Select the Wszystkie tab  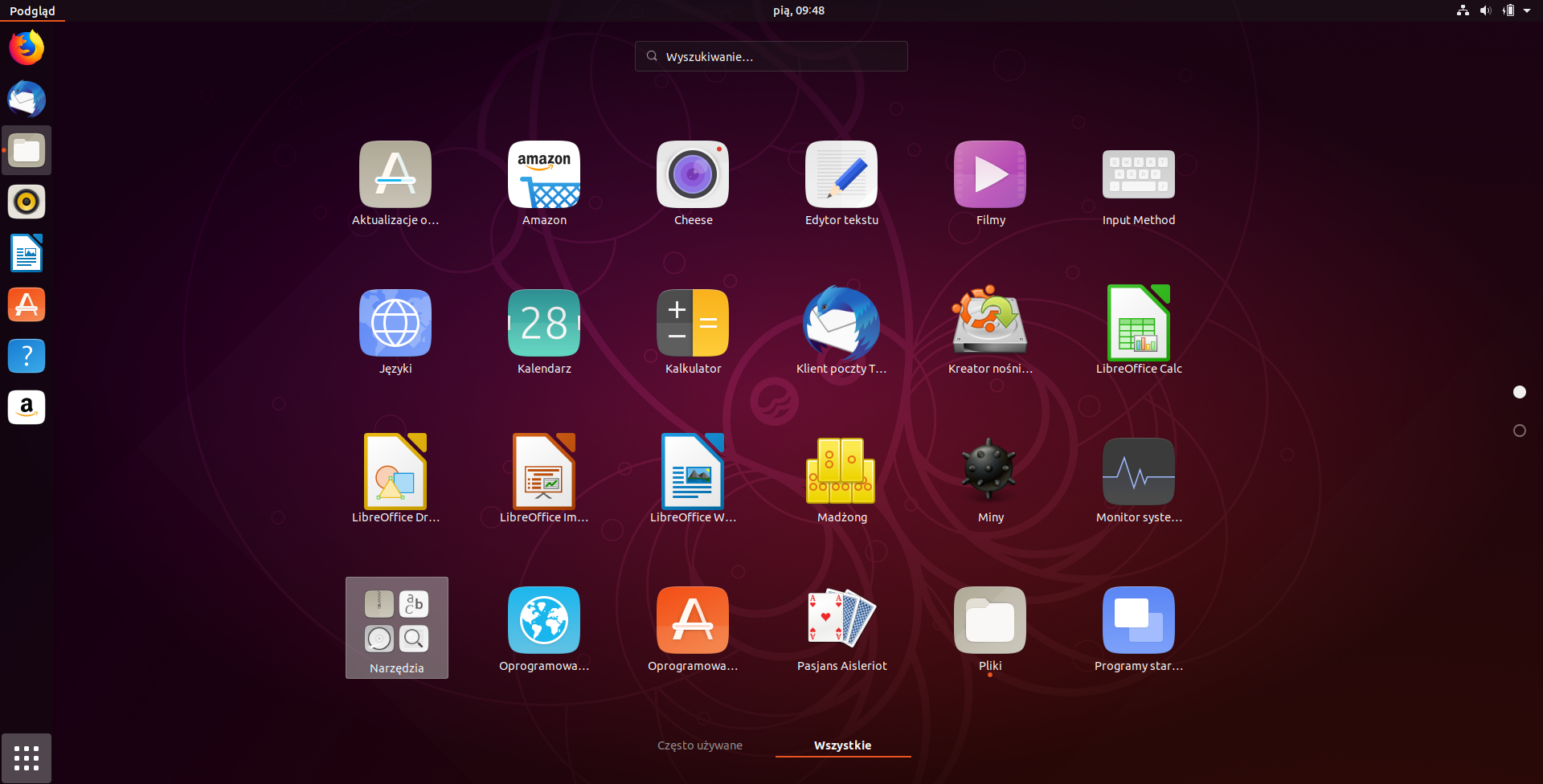[x=842, y=745]
